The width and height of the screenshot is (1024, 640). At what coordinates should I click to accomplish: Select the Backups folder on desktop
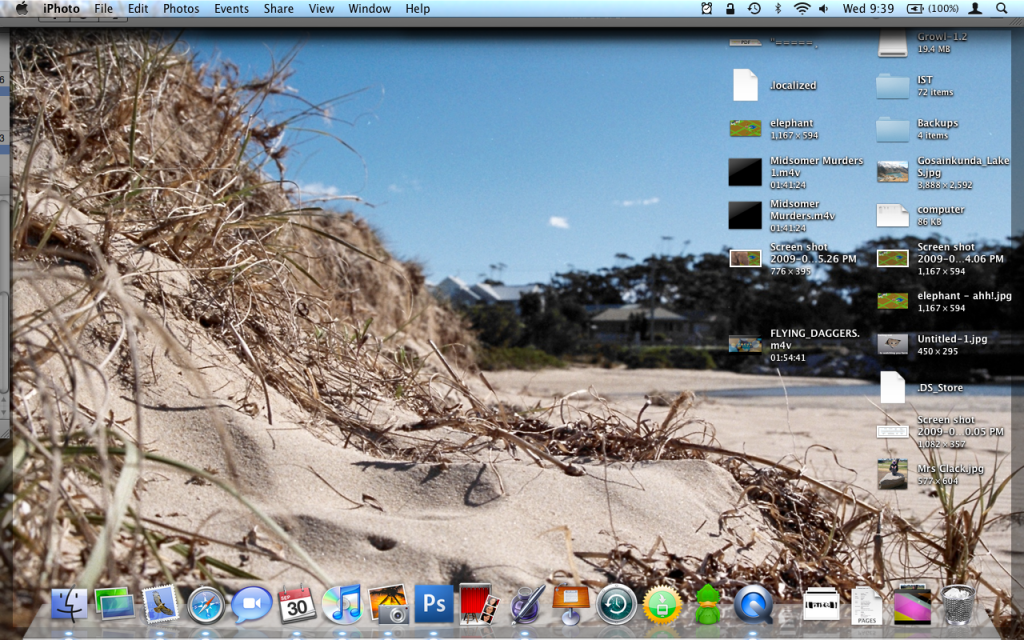pos(892,129)
